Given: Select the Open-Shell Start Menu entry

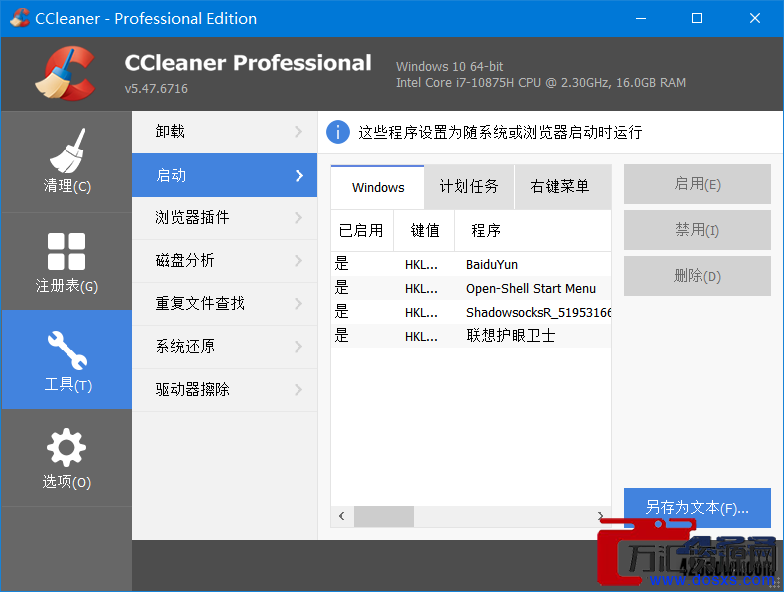Looking at the screenshot, I should (471, 288).
